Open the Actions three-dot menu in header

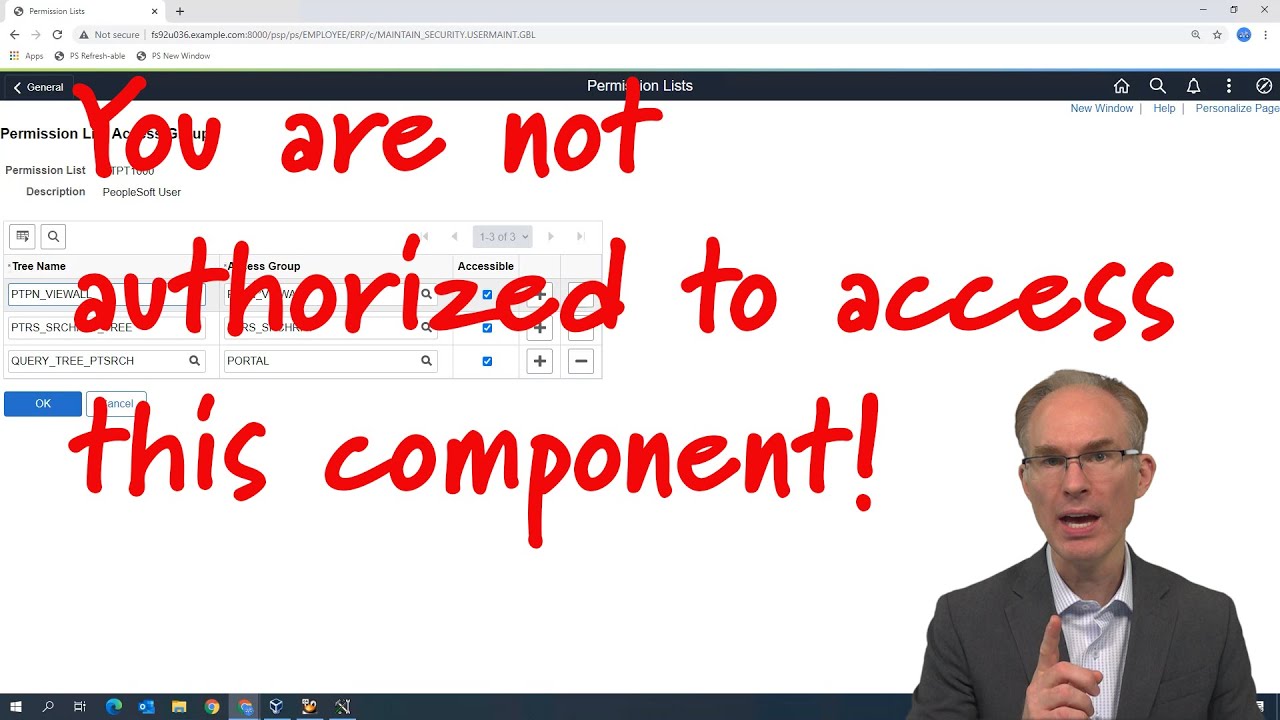tap(1229, 86)
